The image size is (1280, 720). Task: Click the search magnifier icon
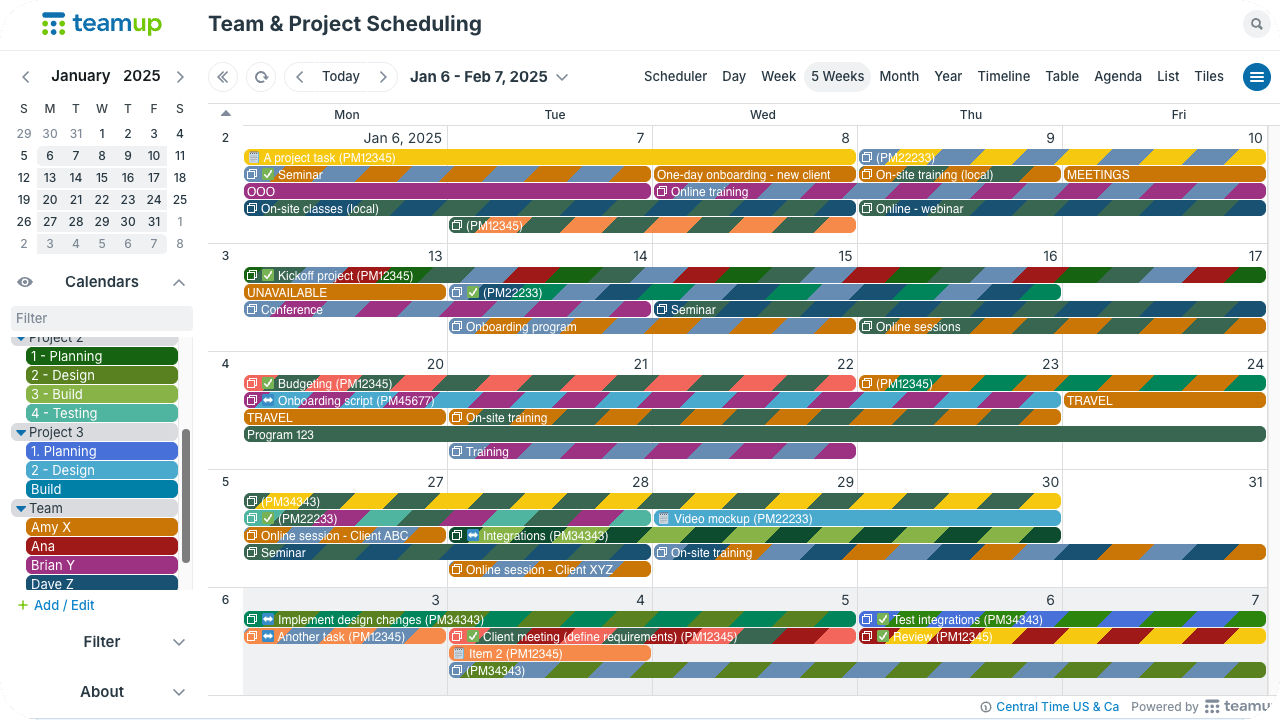[1255, 25]
